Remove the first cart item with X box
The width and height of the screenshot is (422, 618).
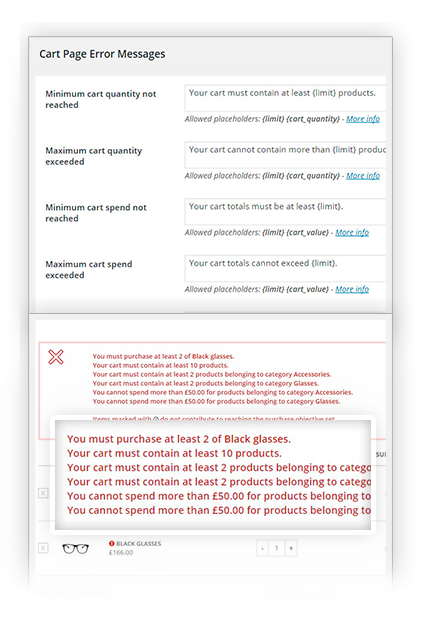pos(43,493)
